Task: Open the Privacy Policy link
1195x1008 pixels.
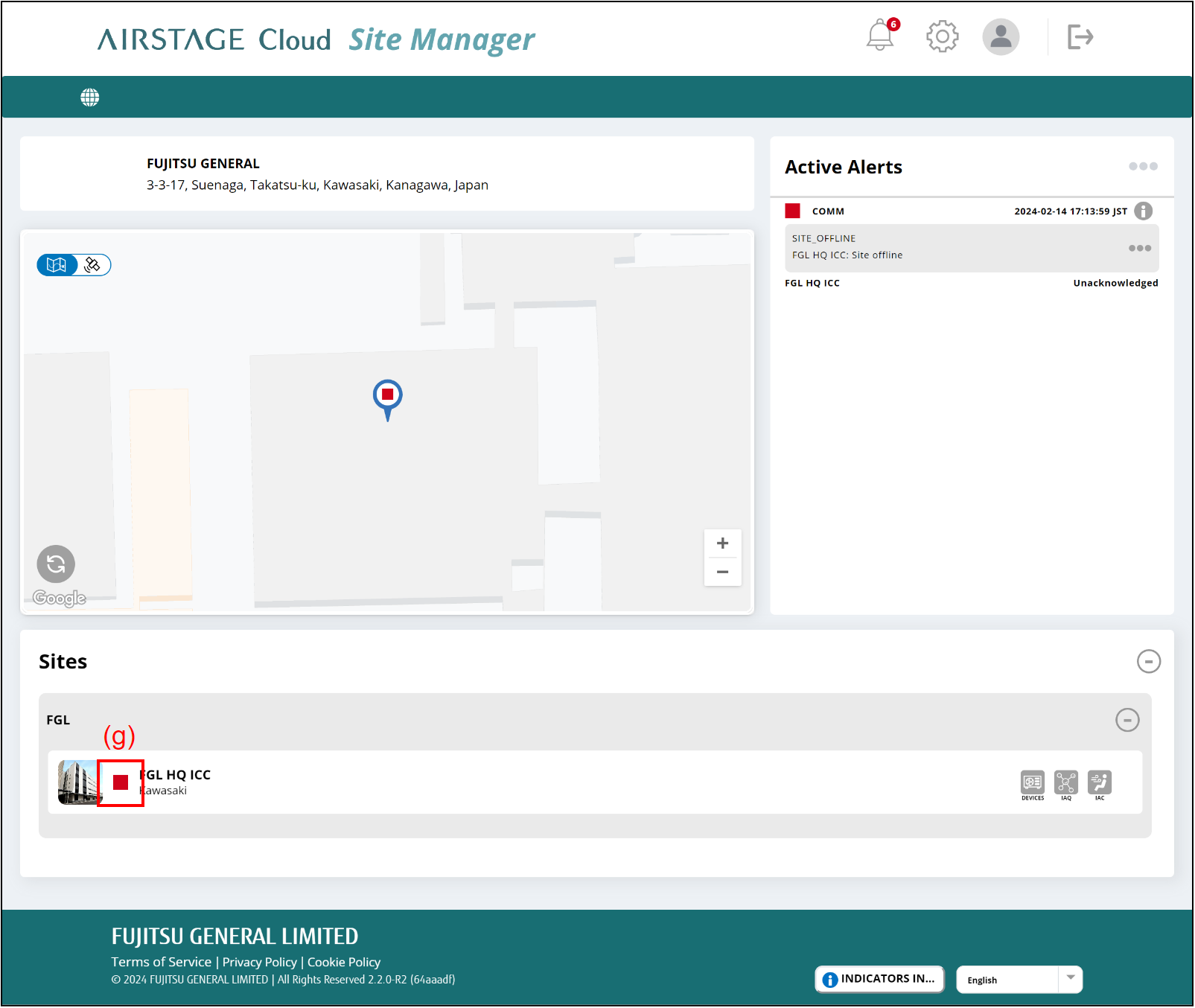Action: (x=258, y=961)
